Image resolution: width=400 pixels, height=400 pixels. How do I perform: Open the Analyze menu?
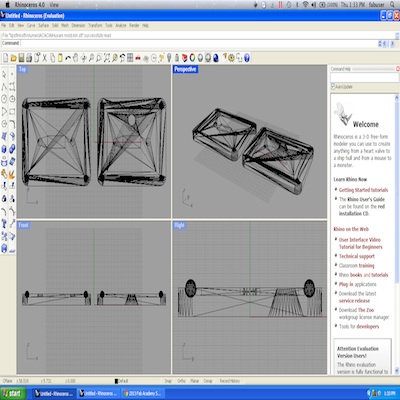point(121,25)
